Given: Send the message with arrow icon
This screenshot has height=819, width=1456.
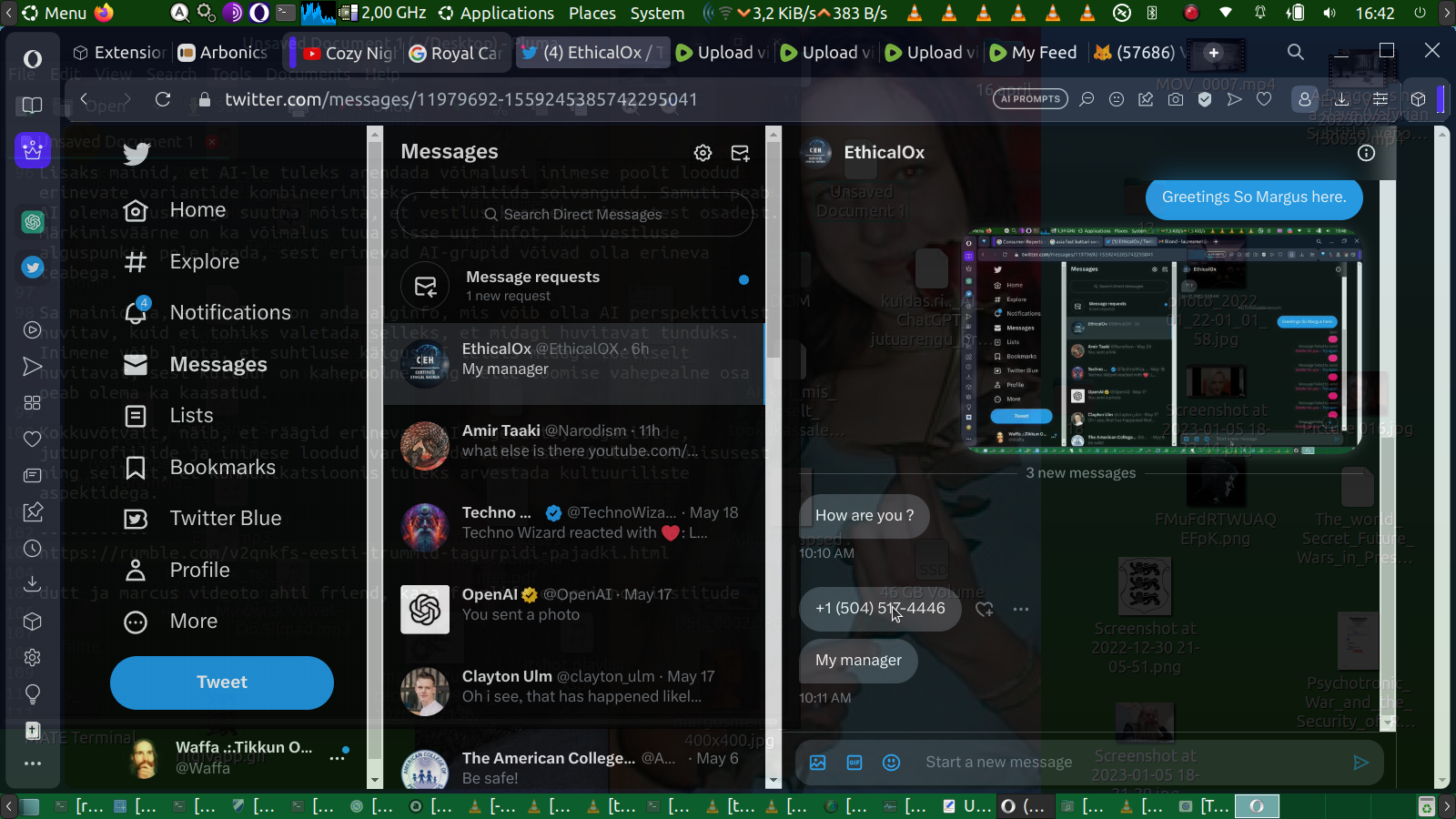Looking at the screenshot, I should [x=1360, y=763].
